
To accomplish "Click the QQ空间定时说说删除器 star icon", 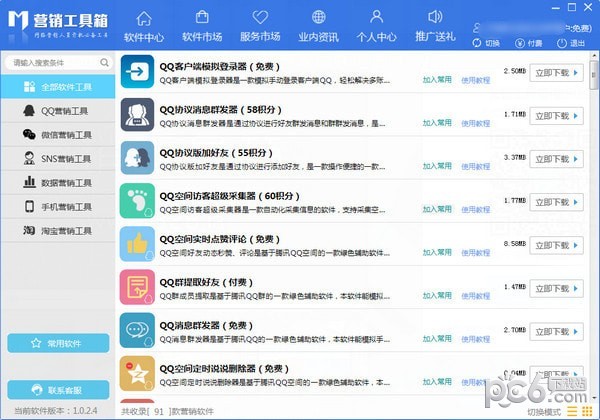I will (x=137, y=374).
